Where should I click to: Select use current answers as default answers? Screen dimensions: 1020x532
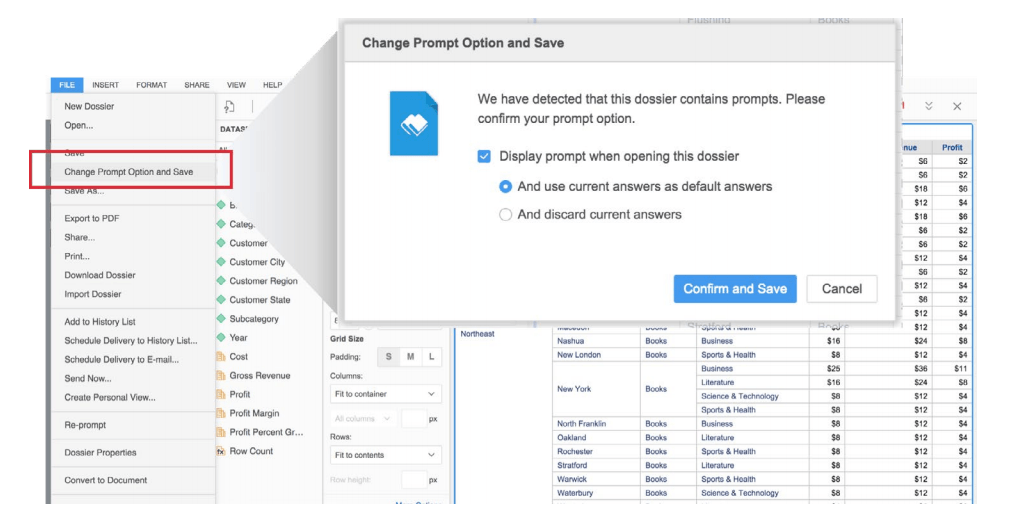click(506, 186)
